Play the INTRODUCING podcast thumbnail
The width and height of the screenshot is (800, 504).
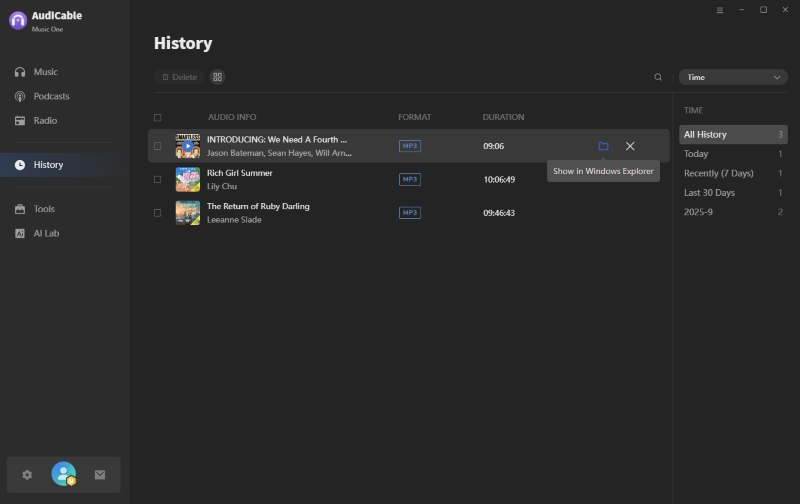tap(188, 146)
